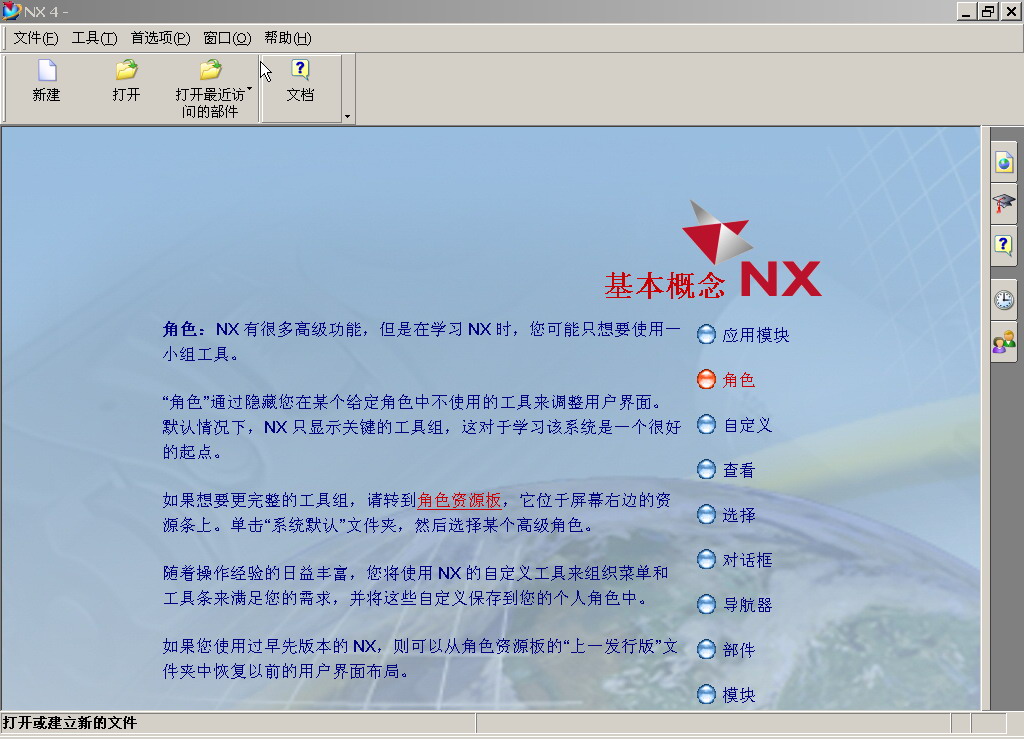The height and width of the screenshot is (739, 1024).
Task: Click the 新建 (New) toolbar icon
Action: tap(46, 71)
